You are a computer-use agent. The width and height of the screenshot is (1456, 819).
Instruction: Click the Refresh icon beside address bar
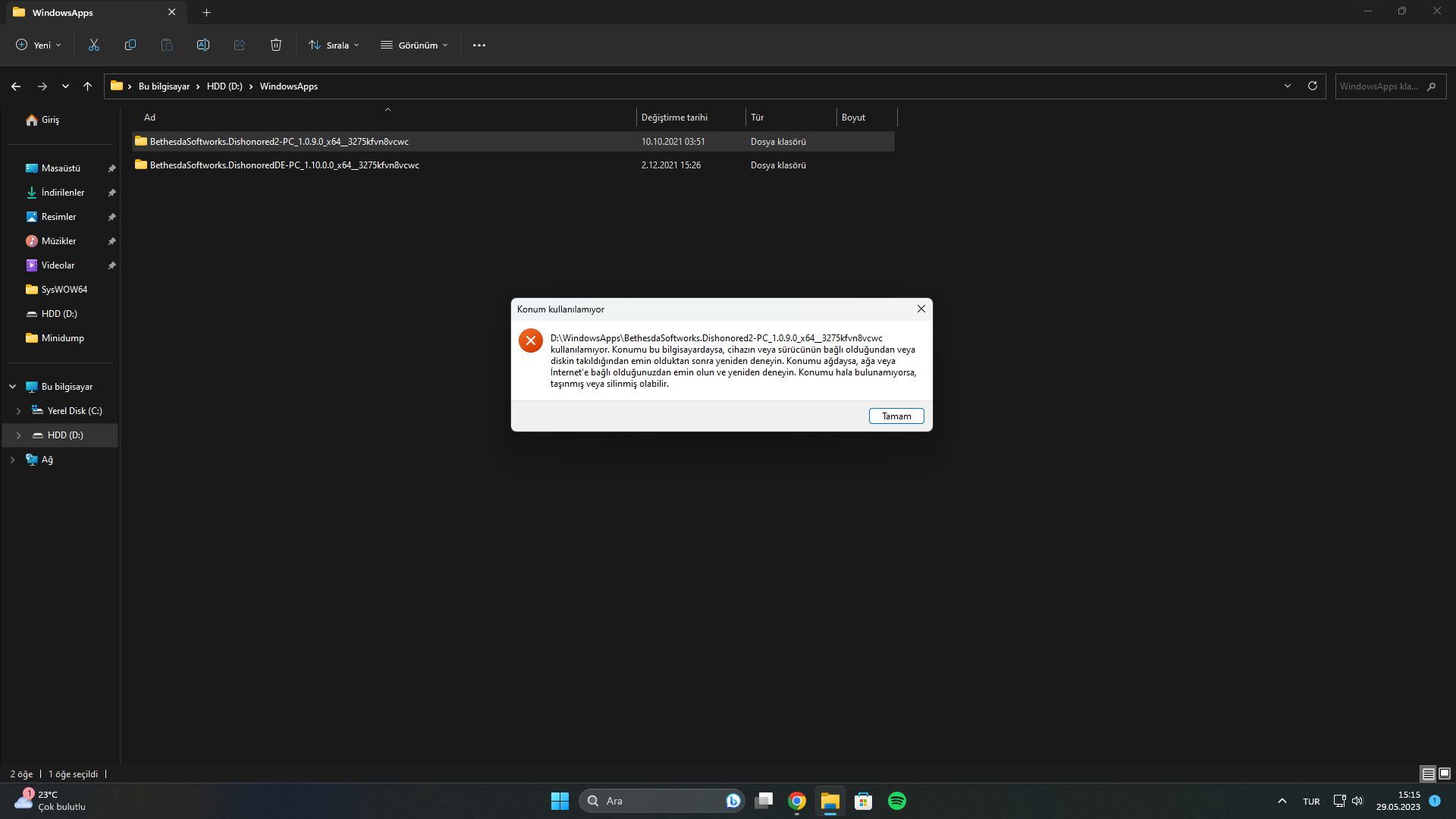pos(1313,86)
